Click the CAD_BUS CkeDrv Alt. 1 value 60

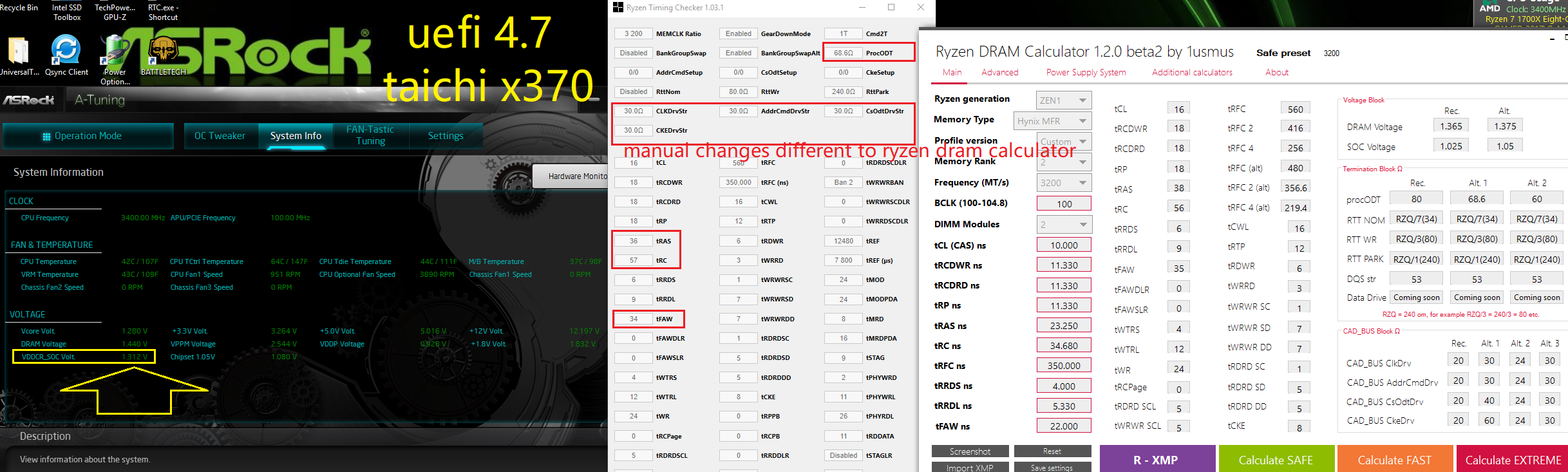pyautogui.click(x=1489, y=420)
